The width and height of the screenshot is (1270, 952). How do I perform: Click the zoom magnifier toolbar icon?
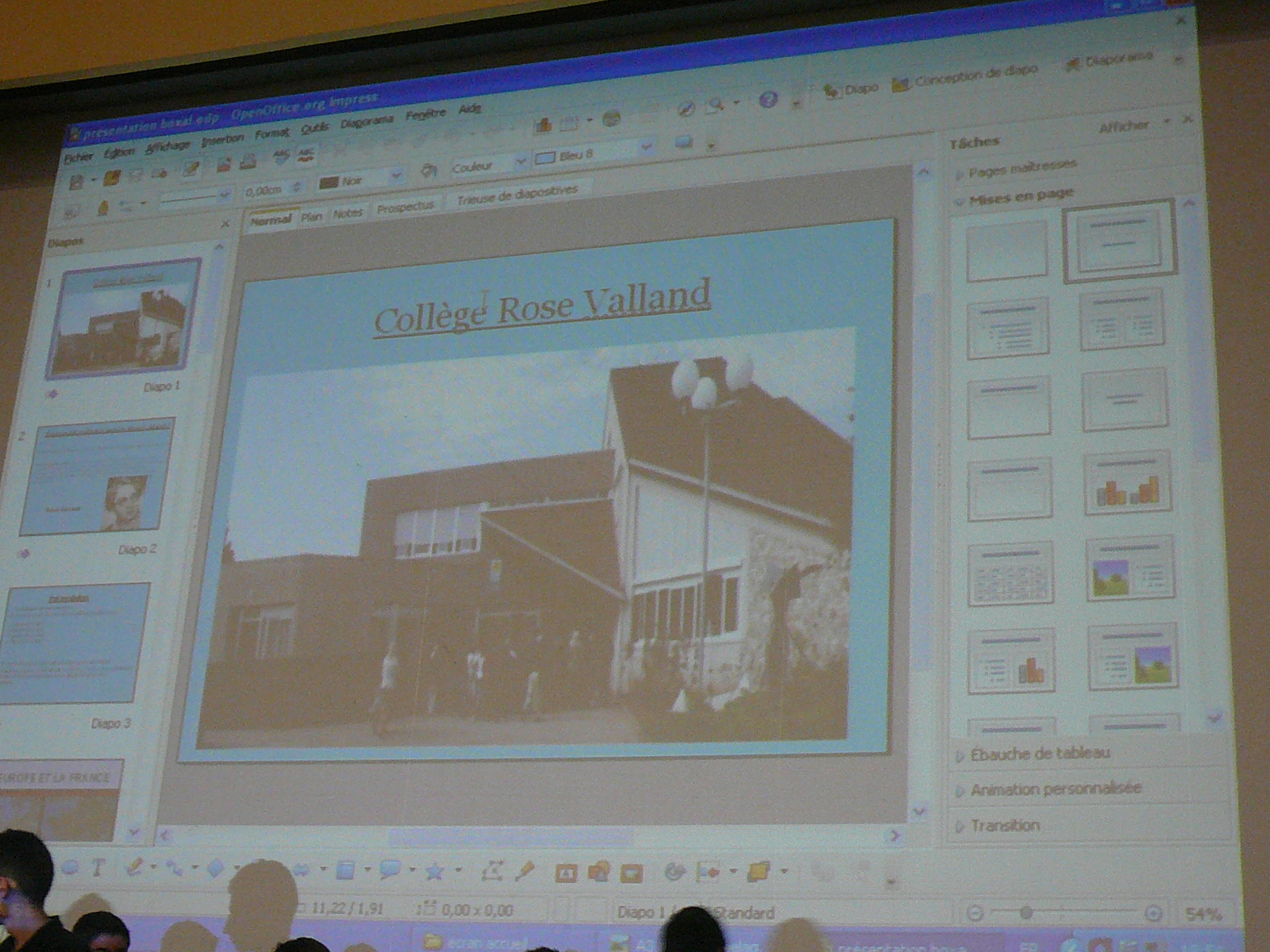pyautogui.click(x=717, y=105)
